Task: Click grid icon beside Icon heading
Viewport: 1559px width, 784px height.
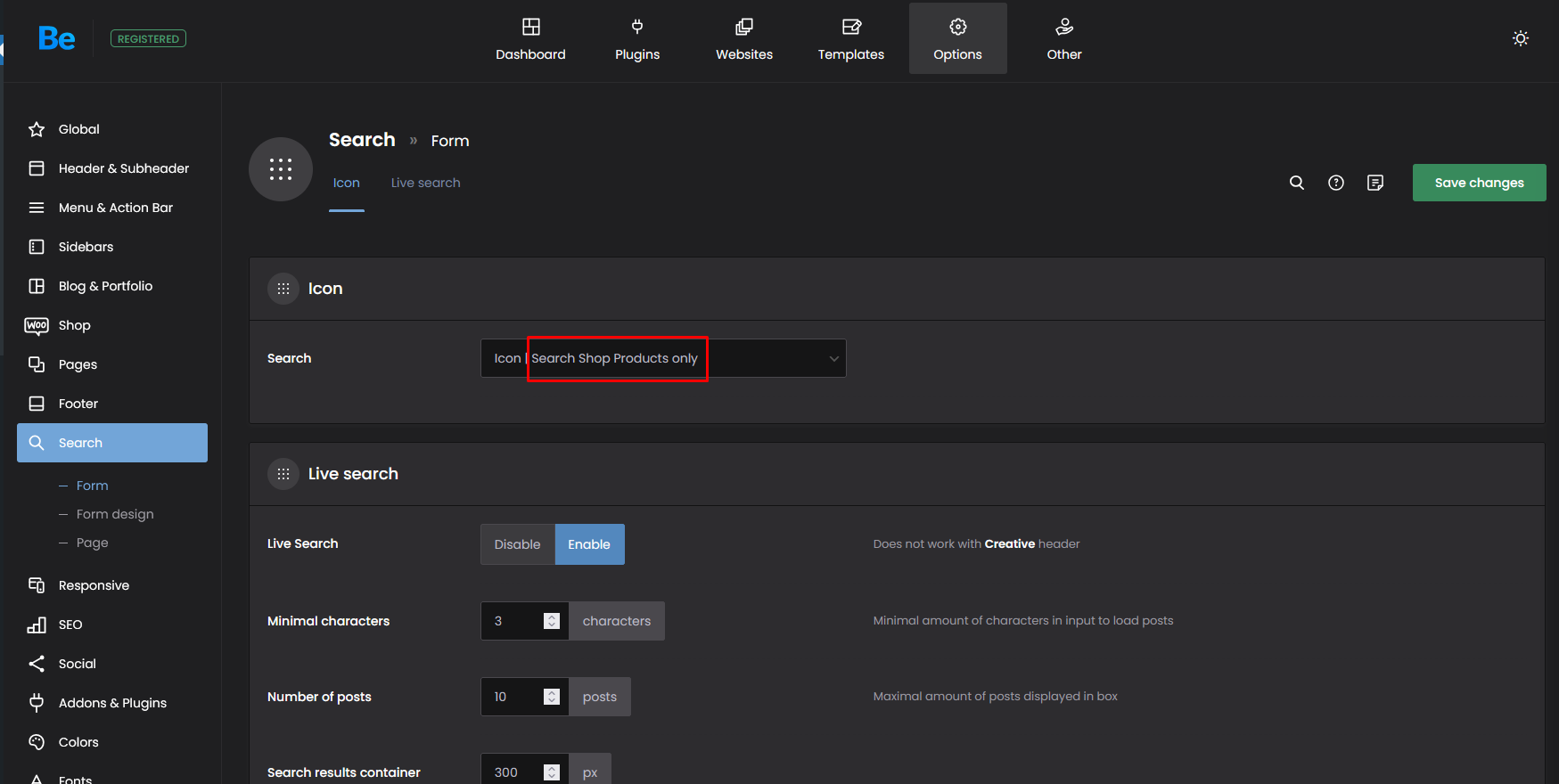Action: point(283,289)
